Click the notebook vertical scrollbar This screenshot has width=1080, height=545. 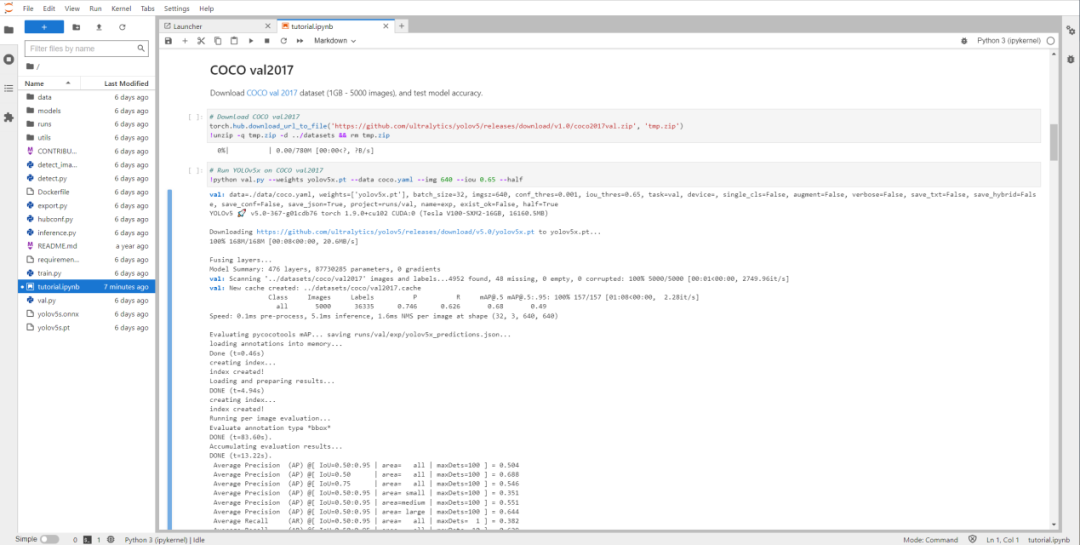pyautogui.click(x=1053, y=140)
